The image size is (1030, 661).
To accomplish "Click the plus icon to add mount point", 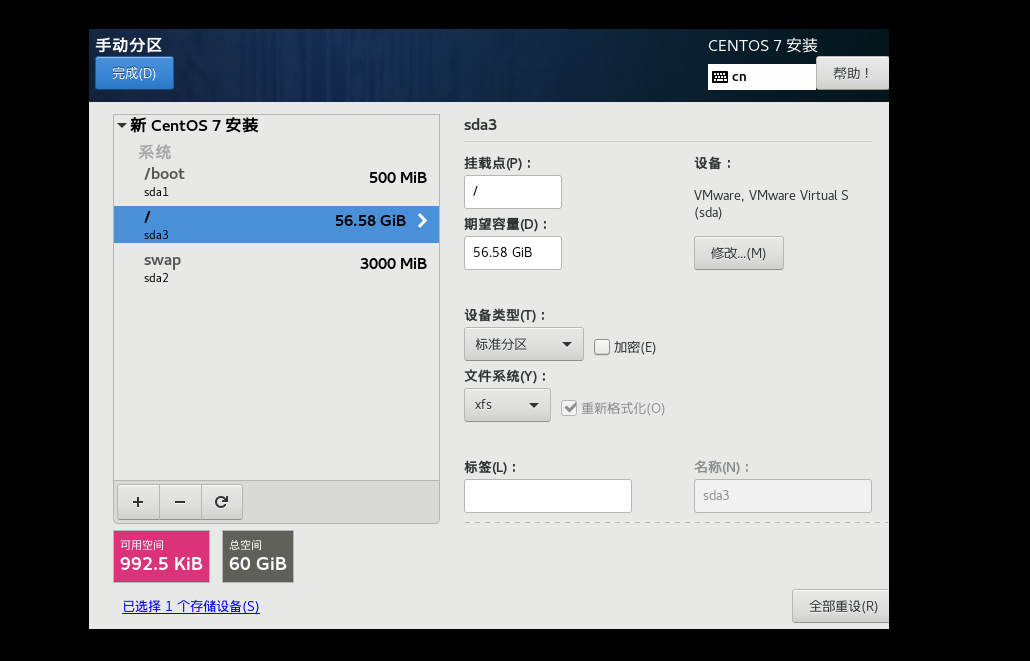I will (x=138, y=502).
